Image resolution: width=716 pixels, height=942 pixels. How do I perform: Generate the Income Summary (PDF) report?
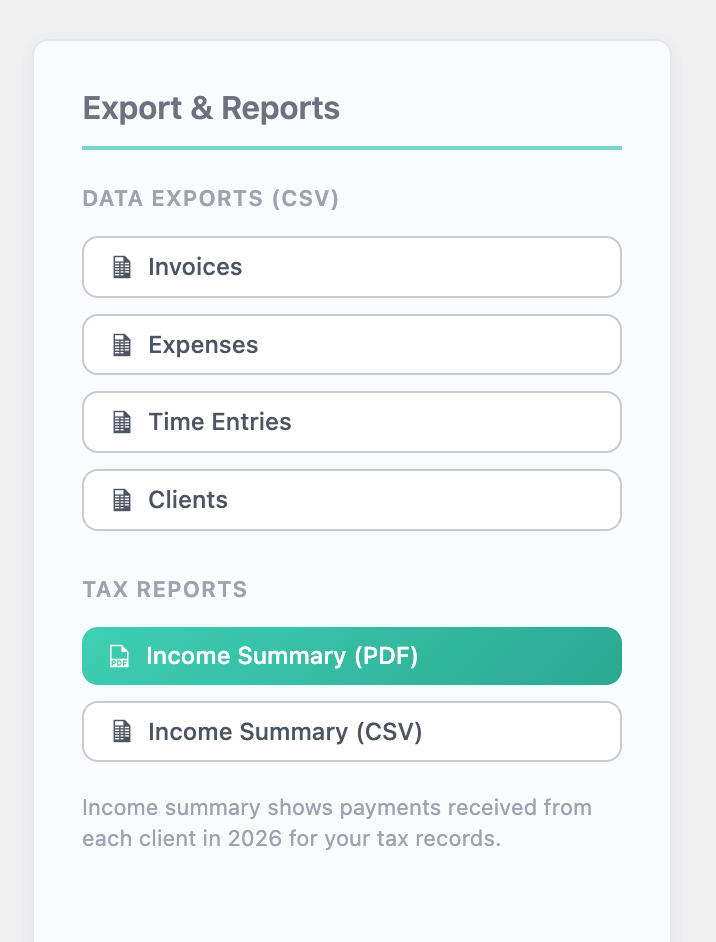[x=351, y=656]
